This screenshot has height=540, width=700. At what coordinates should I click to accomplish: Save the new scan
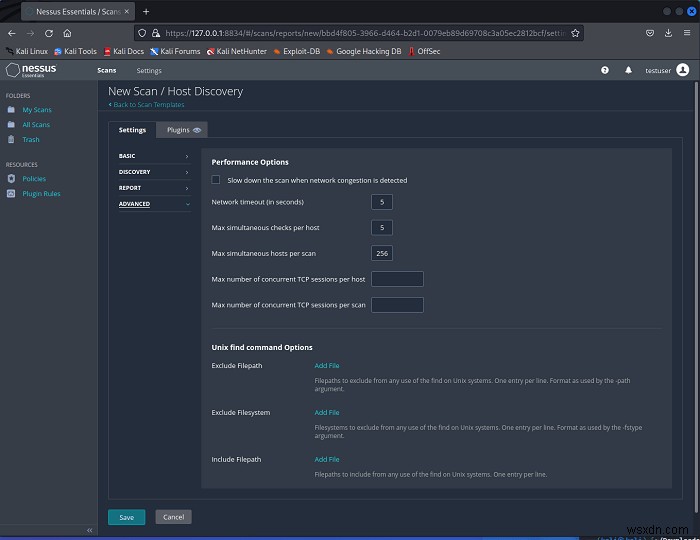[x=126, y=517]
